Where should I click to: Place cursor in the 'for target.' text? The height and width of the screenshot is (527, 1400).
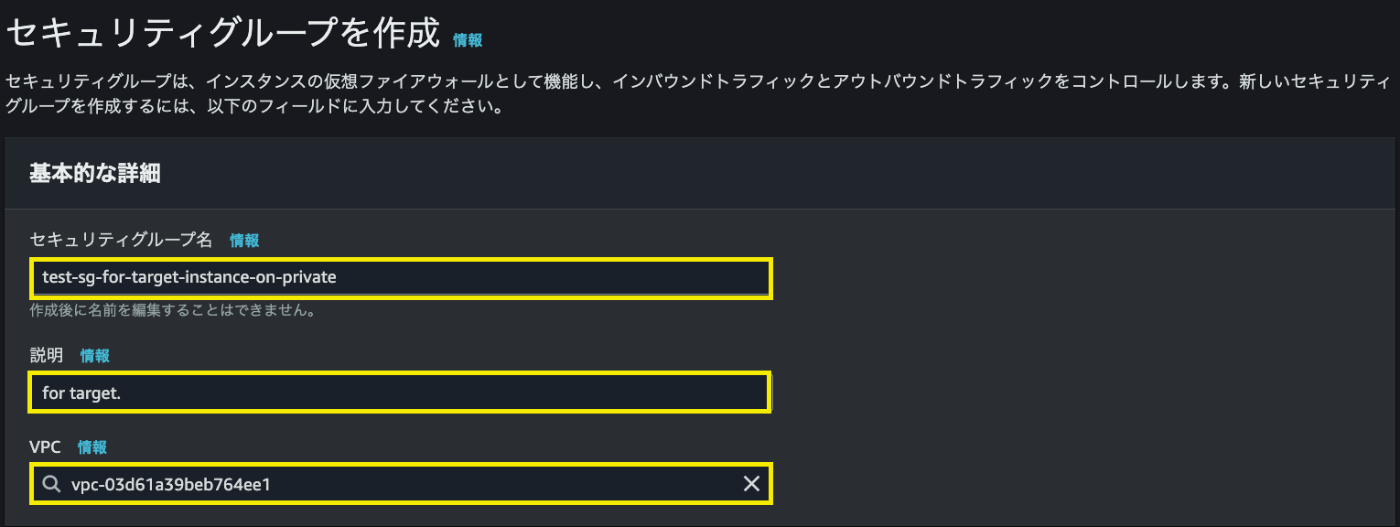tap(81, 393)
